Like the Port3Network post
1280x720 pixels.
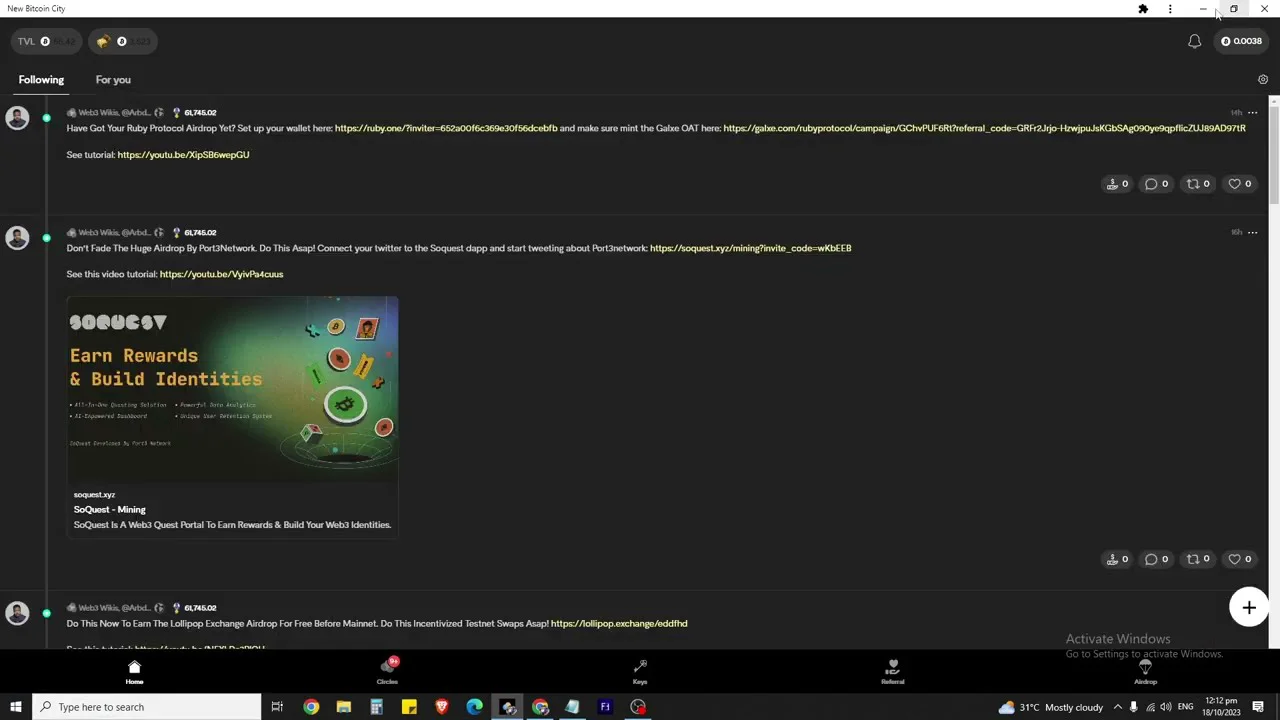pos(1240,559)
